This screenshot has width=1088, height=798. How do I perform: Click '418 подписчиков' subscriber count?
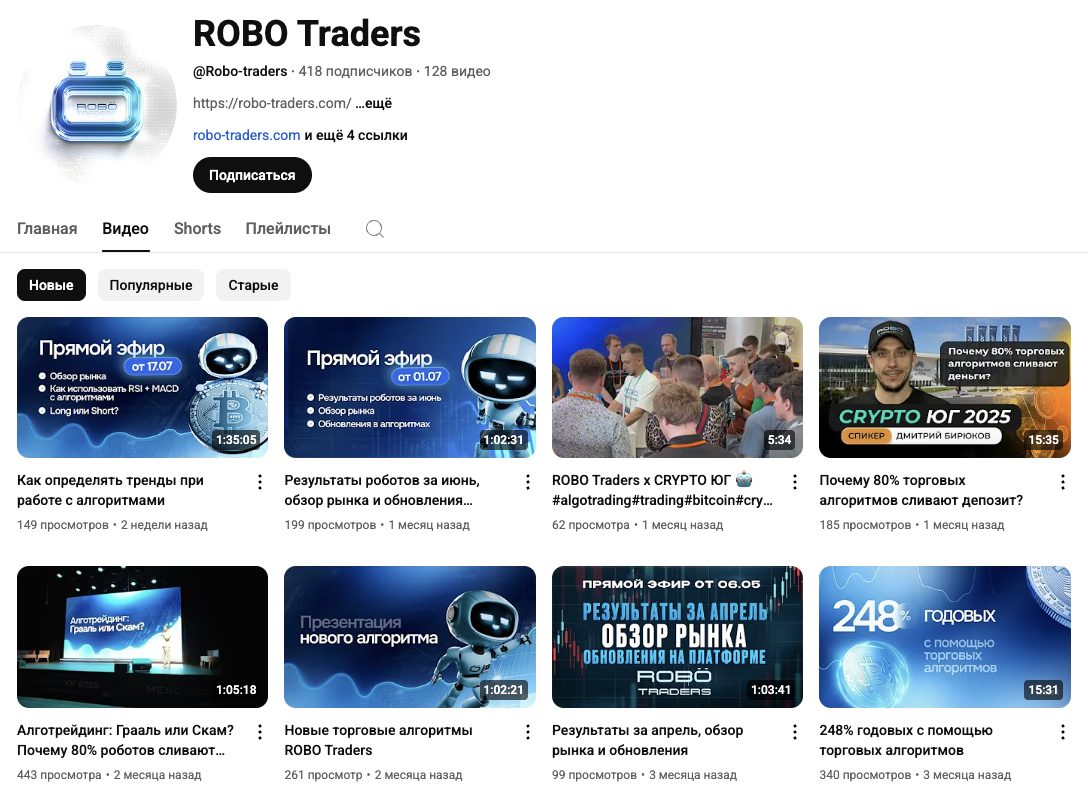(x=355, y=71)
